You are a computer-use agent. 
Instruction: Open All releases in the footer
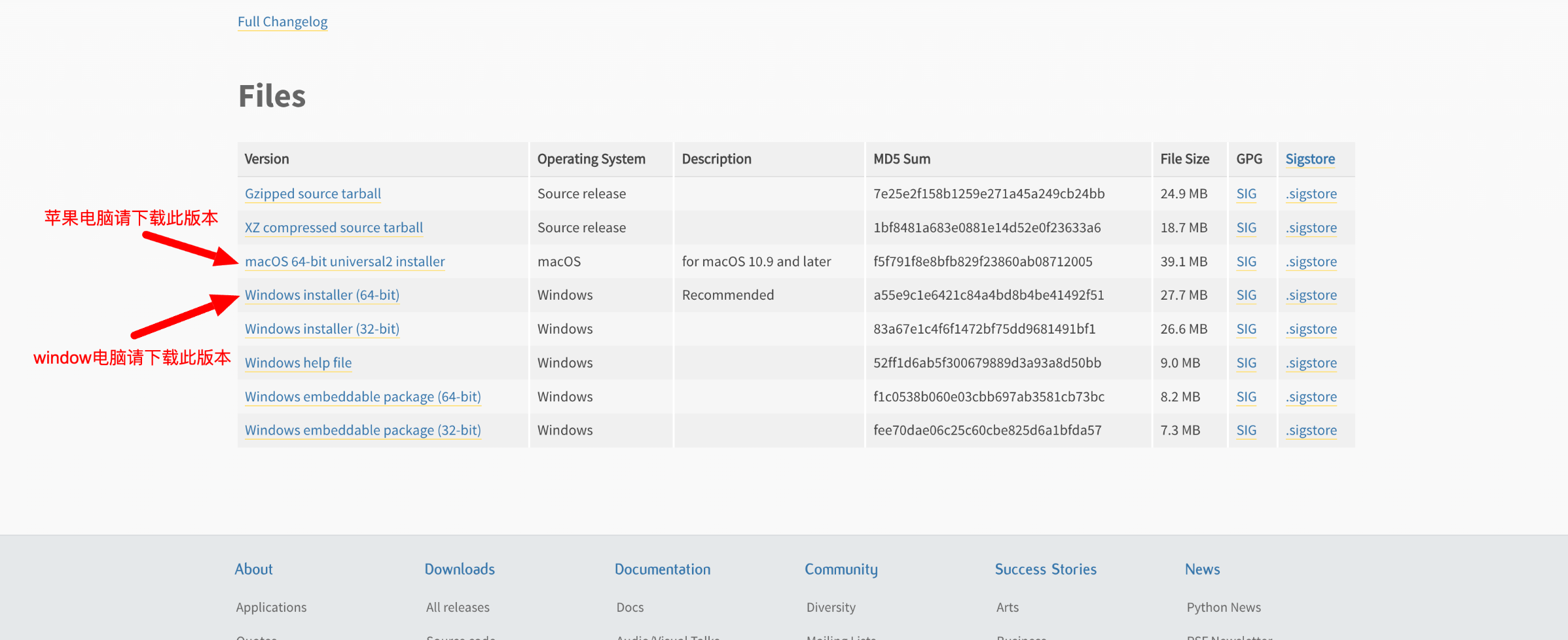[458, 607]
